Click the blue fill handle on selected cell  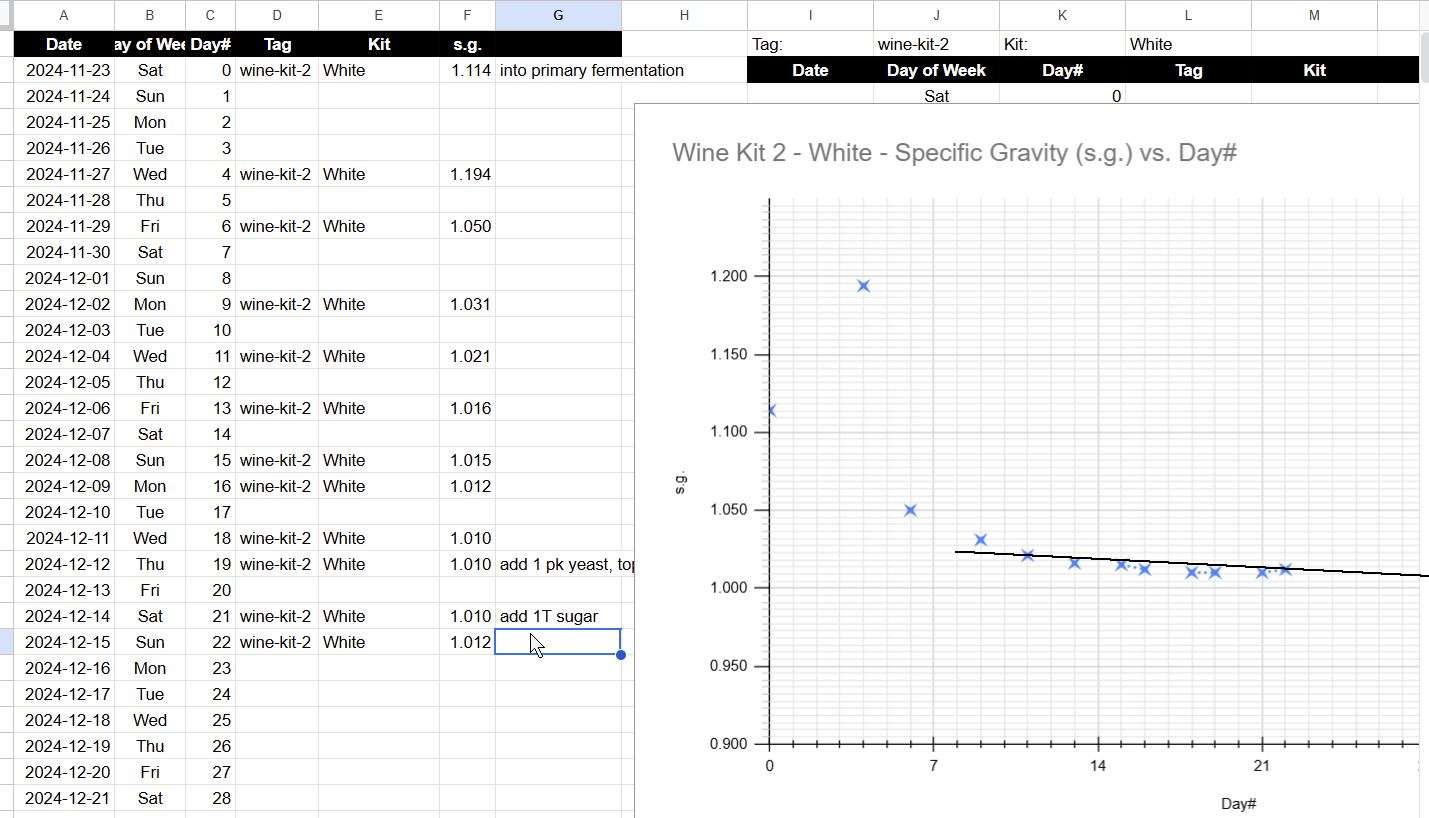pyautogui.click(x=621, y=655)
